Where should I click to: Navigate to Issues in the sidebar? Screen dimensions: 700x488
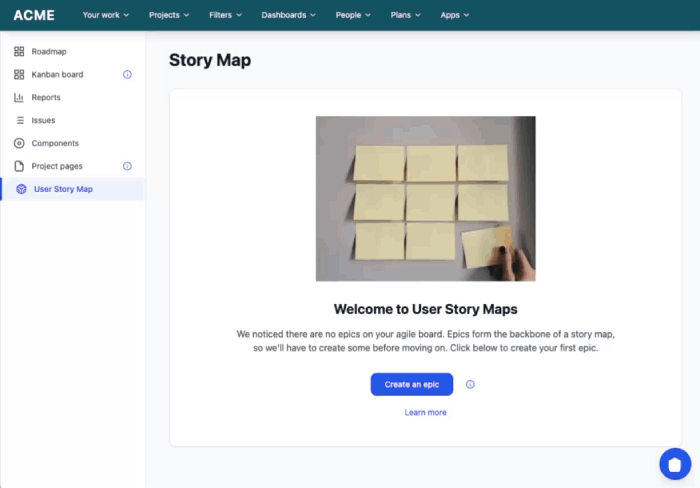click(x=72, y=120)
